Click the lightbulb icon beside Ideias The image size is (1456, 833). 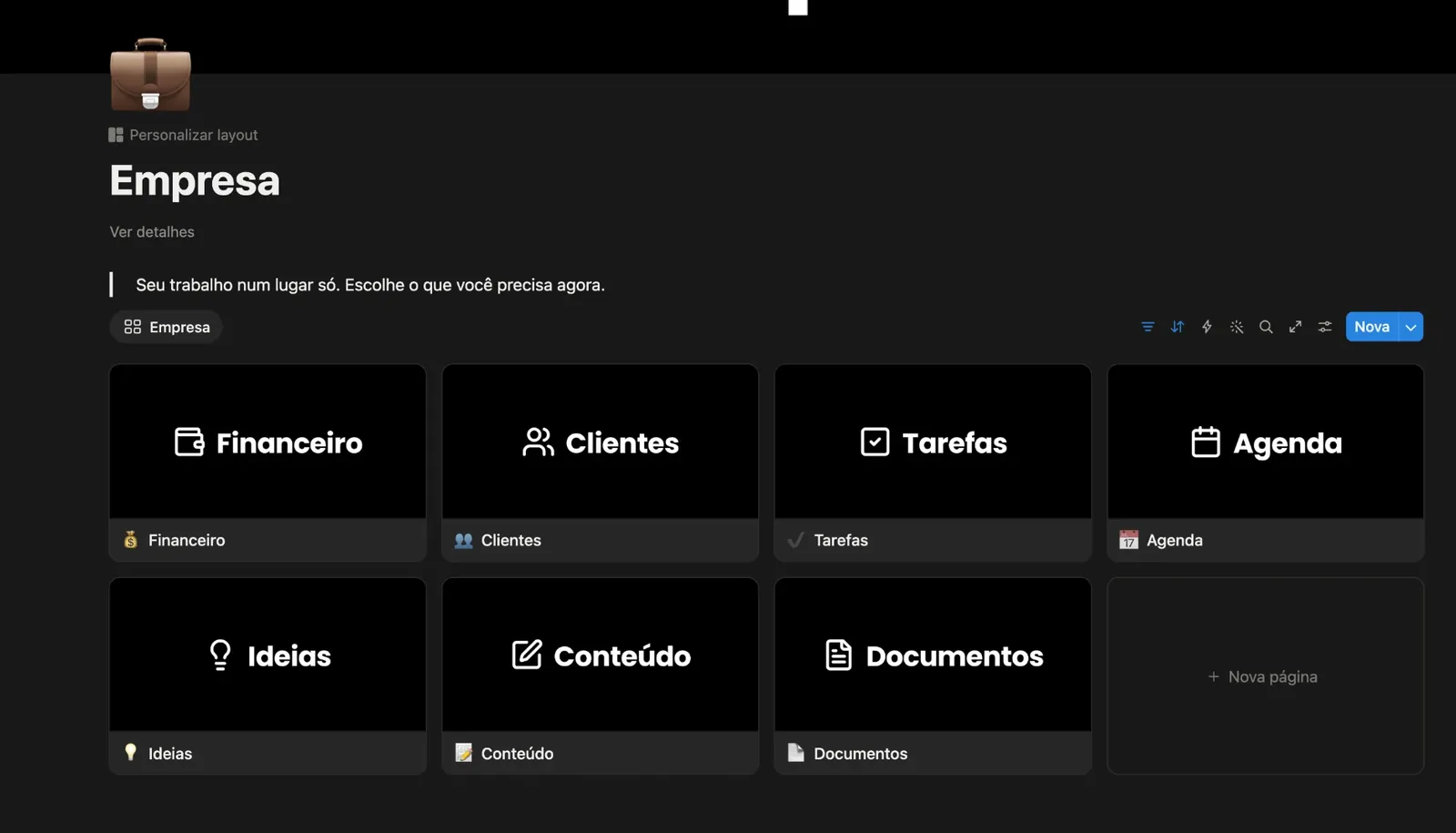click(x=131, y=752)
